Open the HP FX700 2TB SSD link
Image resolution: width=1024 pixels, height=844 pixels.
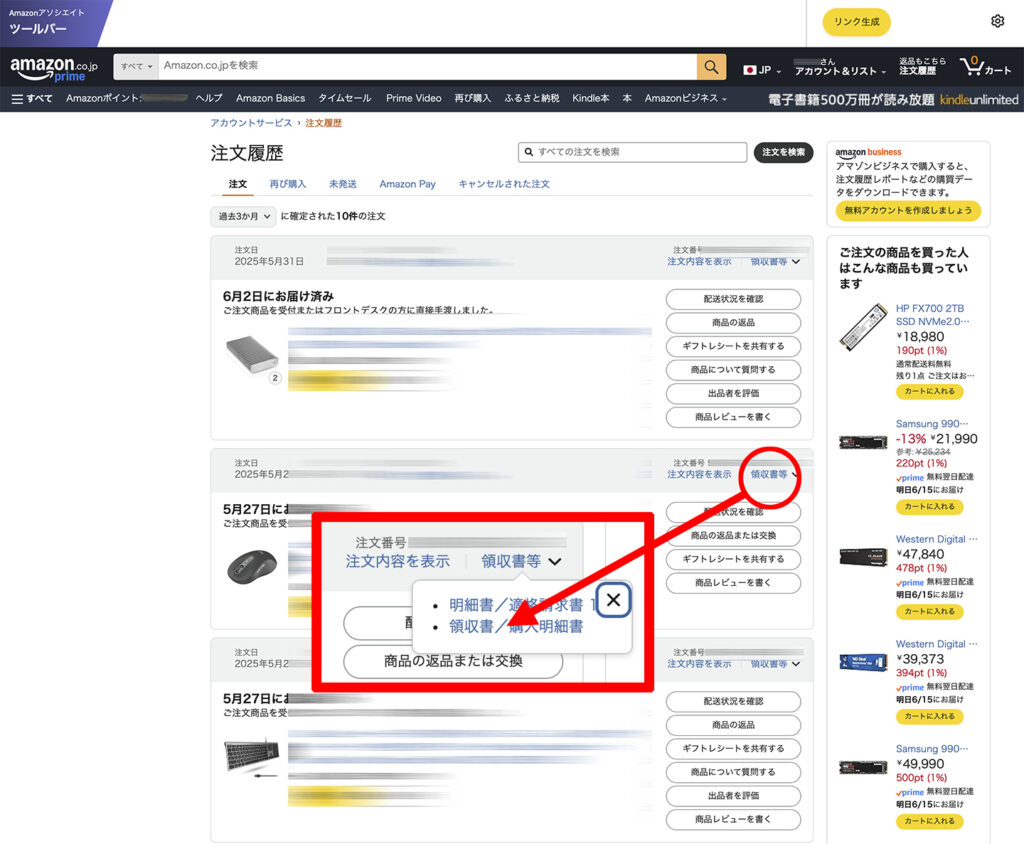932,315
